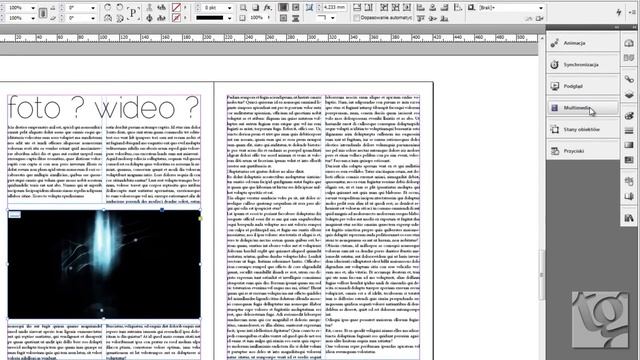The width and height of the screenshot is (640, 360).
Task: Click the 4.233 mm gap value field
Action: click(334, 7)
